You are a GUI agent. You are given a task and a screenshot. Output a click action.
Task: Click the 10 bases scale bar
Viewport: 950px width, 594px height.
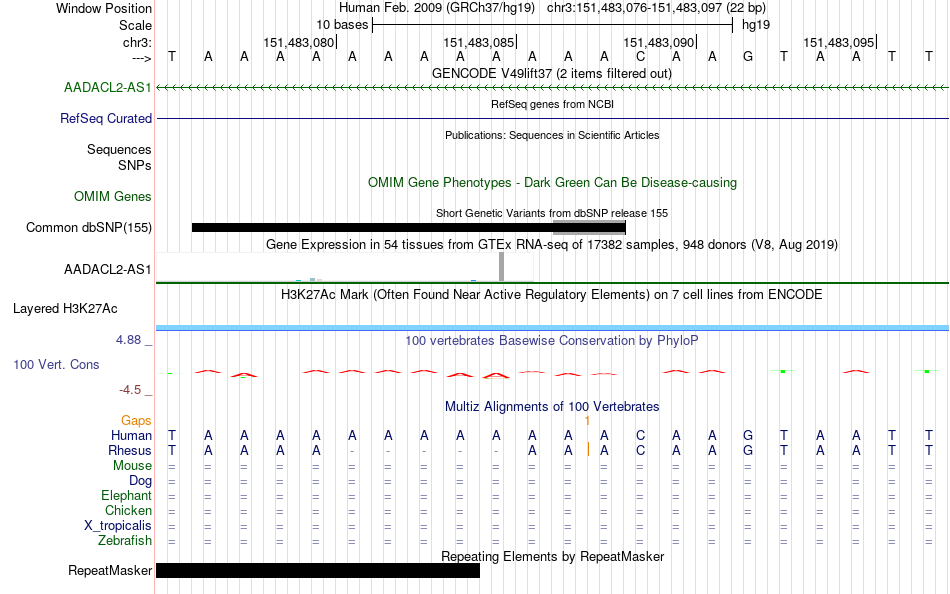(x=553, y=25)
